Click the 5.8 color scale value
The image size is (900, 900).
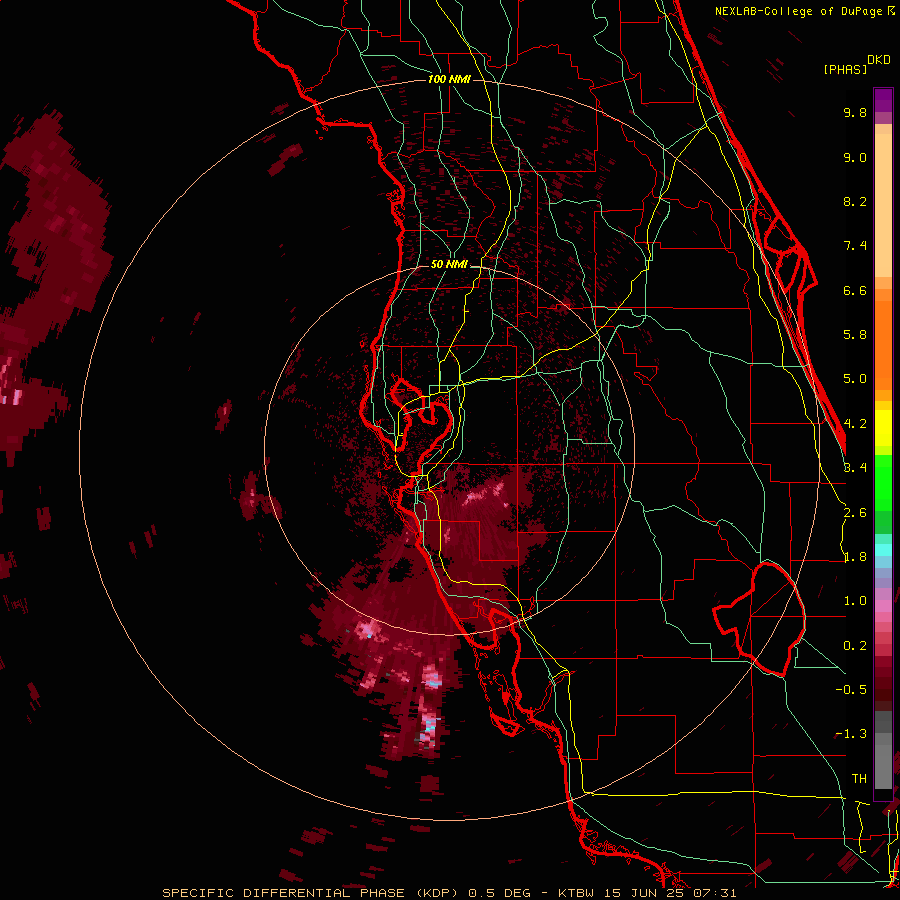pos(855,335)
